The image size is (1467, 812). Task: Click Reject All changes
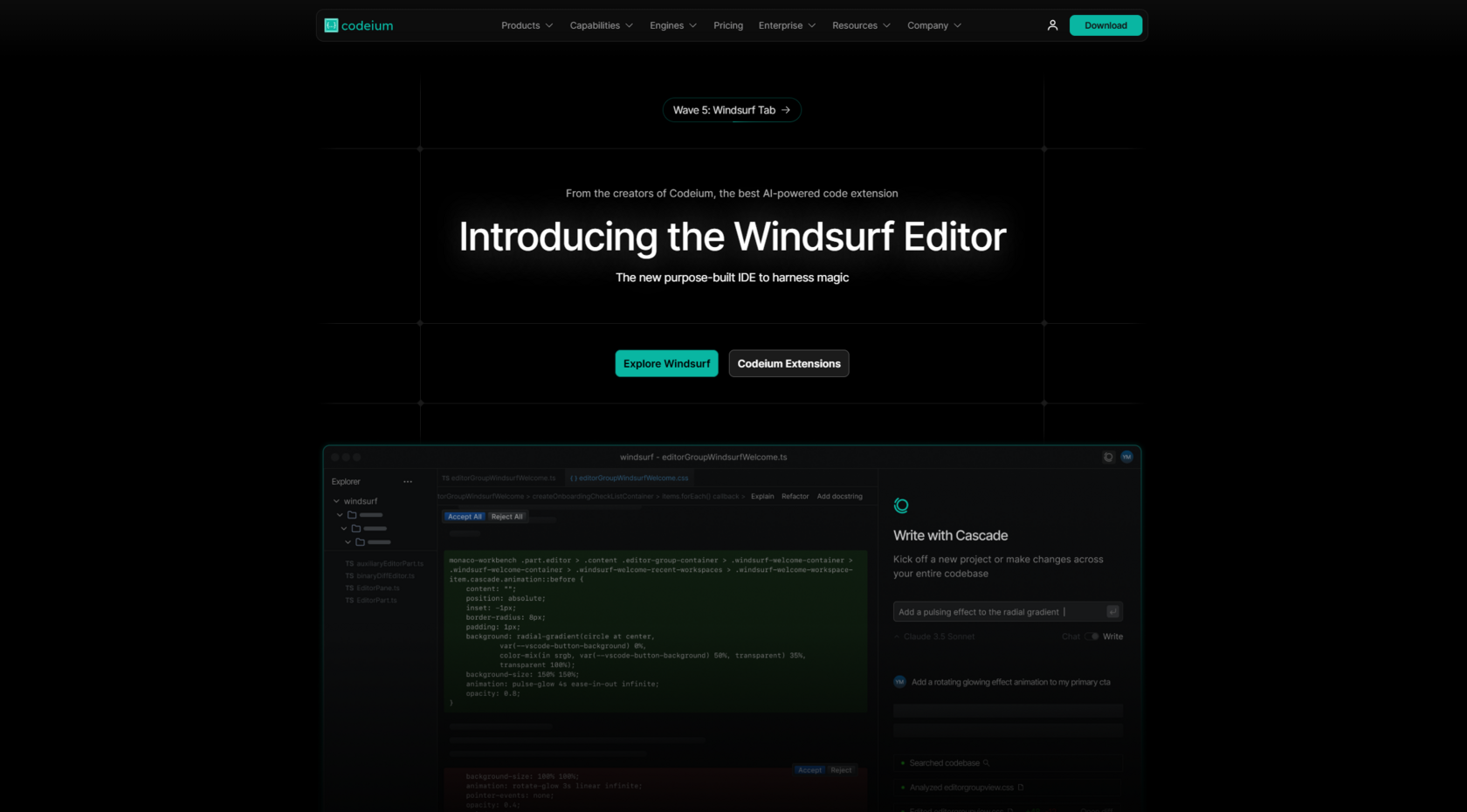[x=506, y=517]
